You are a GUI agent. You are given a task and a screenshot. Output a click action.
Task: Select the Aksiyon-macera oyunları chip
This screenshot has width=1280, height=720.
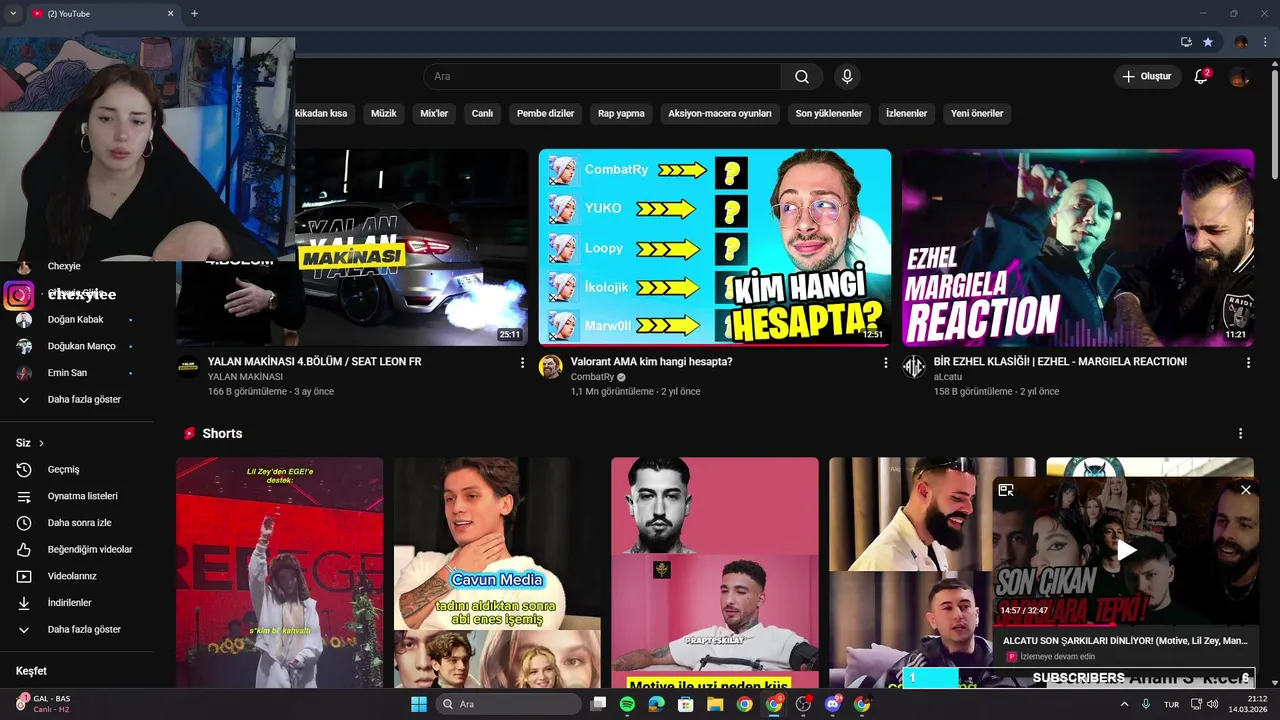coord(720,113)
